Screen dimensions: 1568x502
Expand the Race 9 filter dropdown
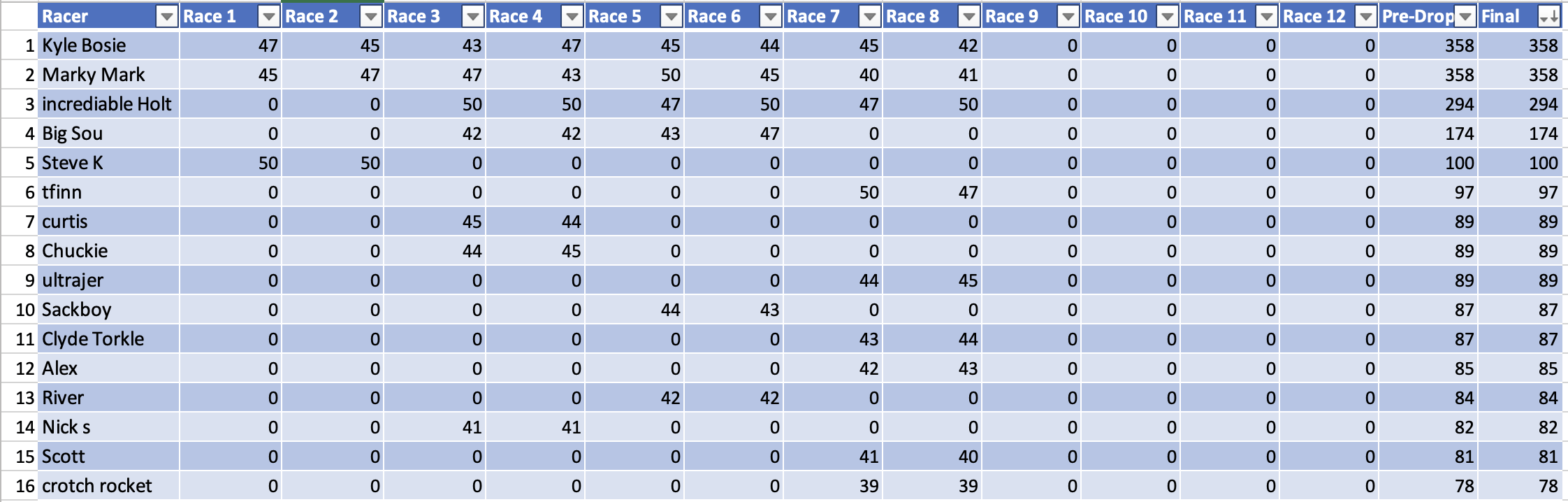1068,17
